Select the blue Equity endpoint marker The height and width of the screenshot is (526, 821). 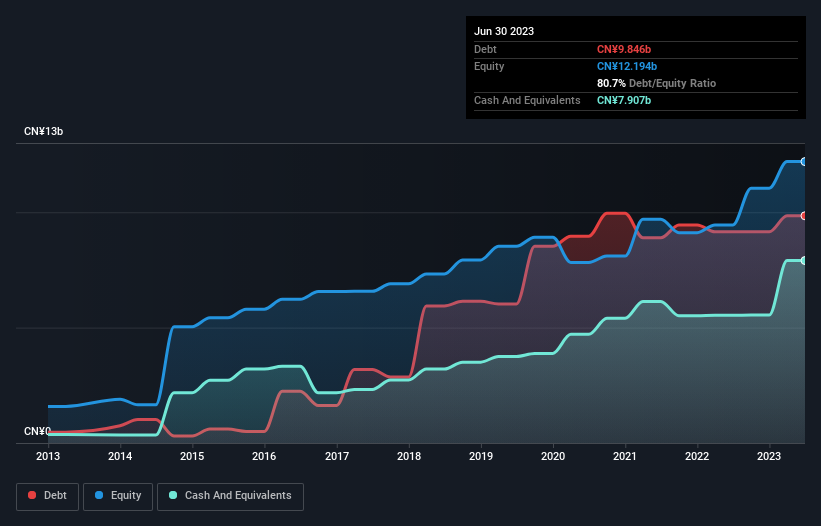pyautogui.click(x=804, y=162)
